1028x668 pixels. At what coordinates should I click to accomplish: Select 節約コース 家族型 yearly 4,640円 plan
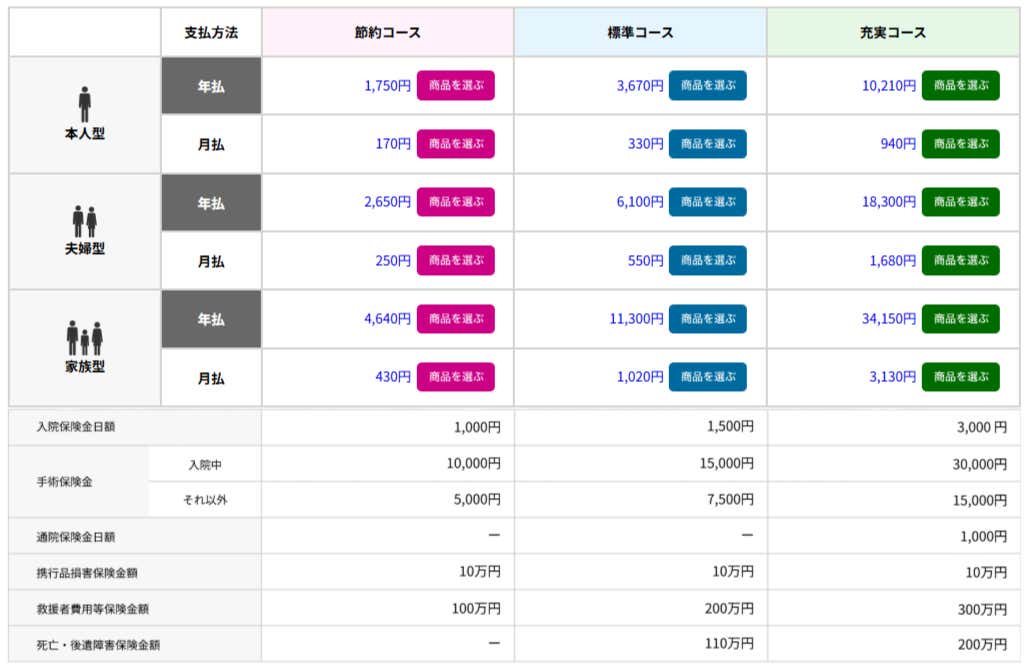(x=455, y=319)
